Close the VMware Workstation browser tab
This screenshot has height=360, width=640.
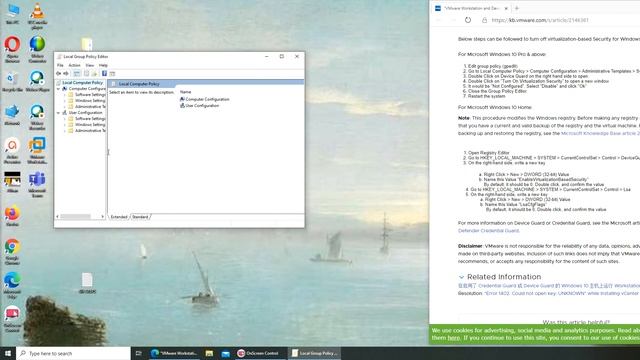click(x=506, y=8)
